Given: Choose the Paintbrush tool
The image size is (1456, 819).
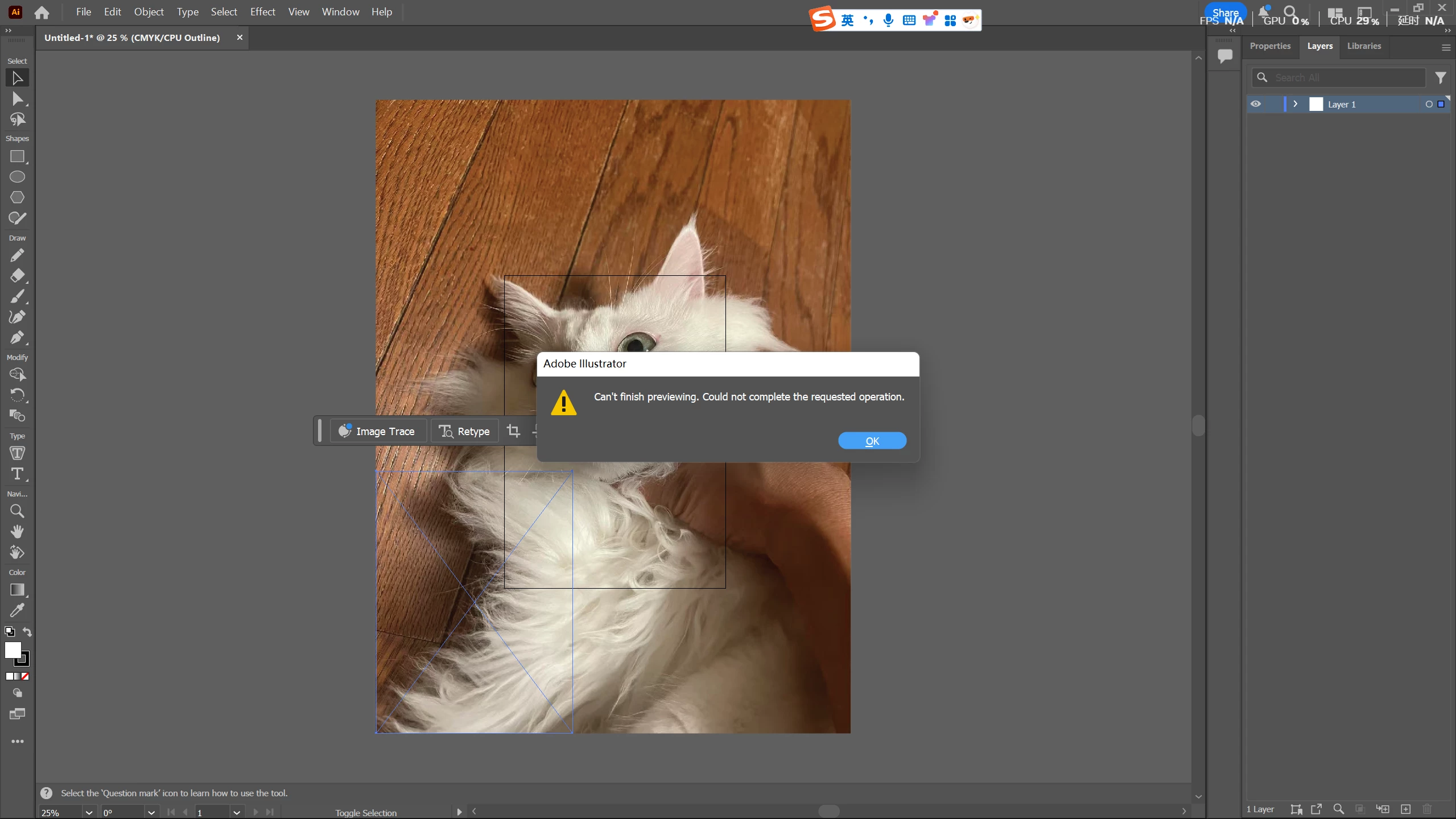Looking at the screenshot, I should tap(17, 296).
